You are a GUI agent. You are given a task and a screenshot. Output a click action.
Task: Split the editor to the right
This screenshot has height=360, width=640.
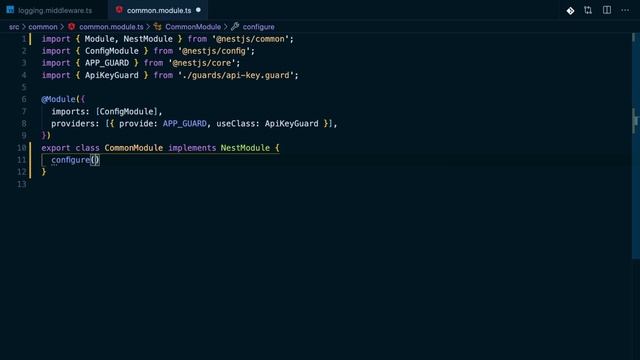pyautogui.click(x=607, y=10)
